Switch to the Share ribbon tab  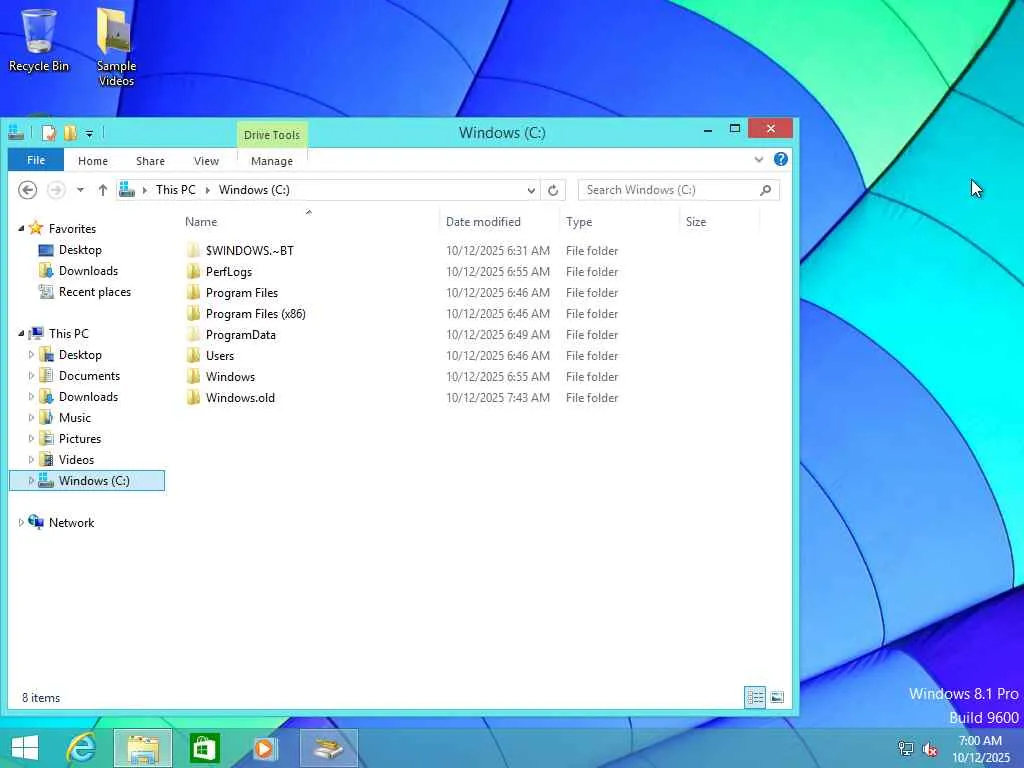pos(150,161)
